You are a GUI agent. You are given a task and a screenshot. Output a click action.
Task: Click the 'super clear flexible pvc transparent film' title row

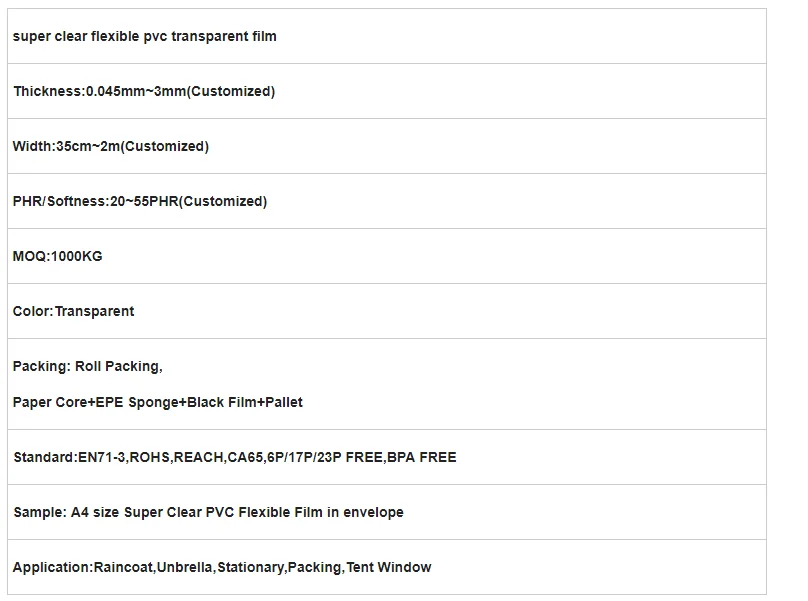(145, 37)
